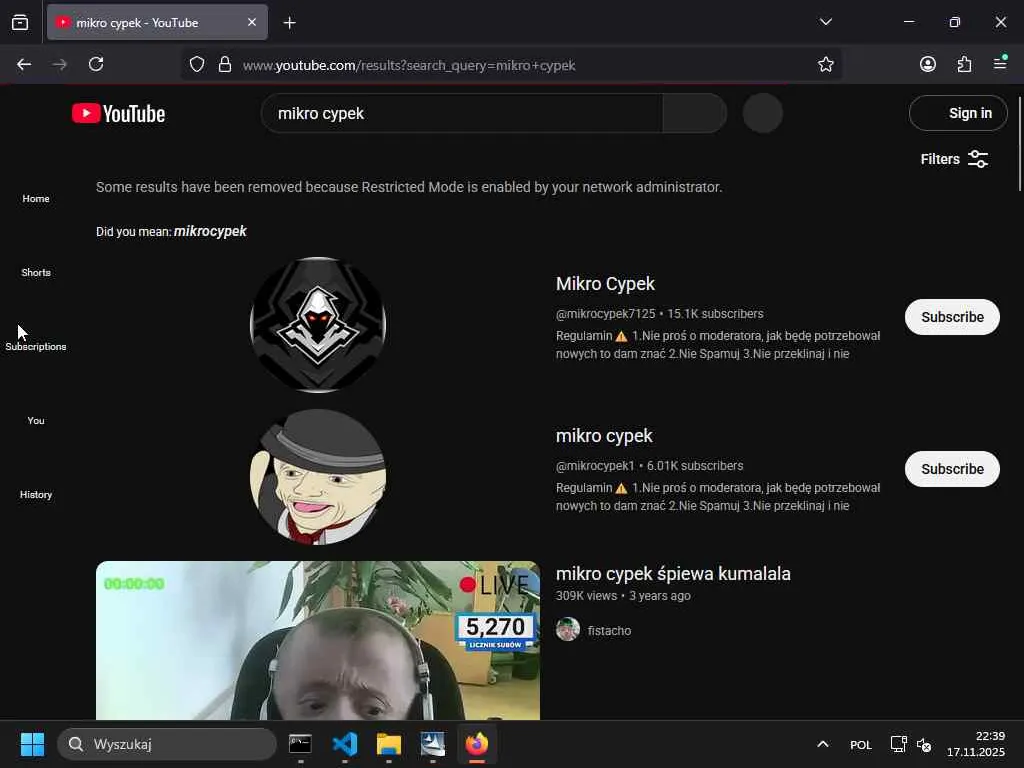Open the Firefox account icon
This screenshot has height=768, width=1024.
(927, 64)
